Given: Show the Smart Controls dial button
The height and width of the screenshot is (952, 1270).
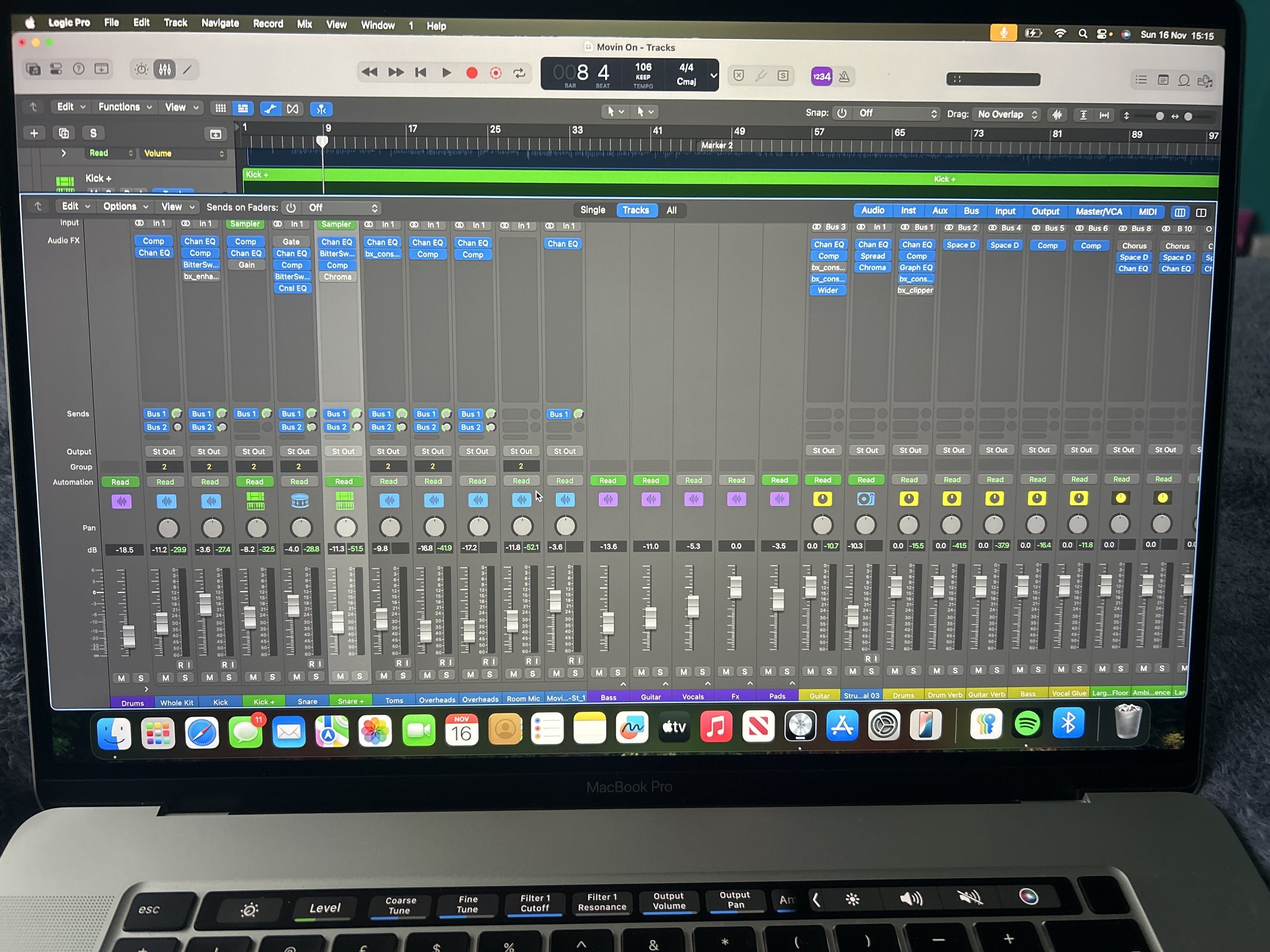Looking at the screenshot, I should point(141,70).
